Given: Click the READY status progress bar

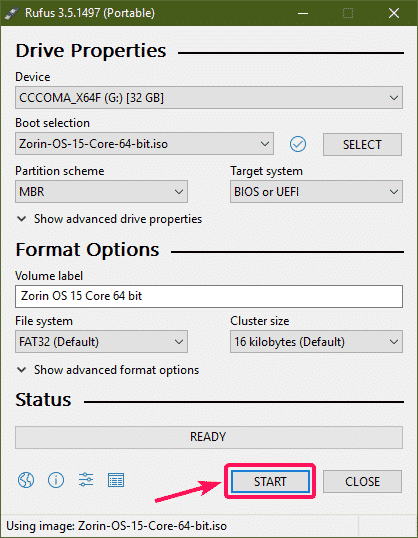Looking at the screenshot, I should click(x=209, y=437).
